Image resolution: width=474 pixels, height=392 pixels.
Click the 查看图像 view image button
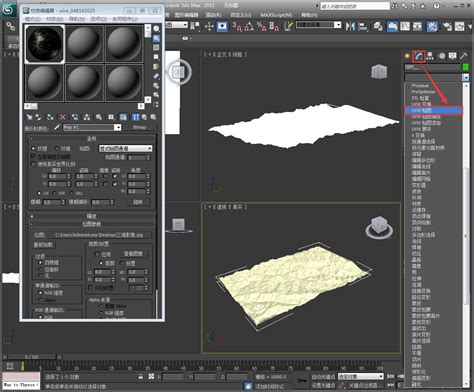[133, 254]
